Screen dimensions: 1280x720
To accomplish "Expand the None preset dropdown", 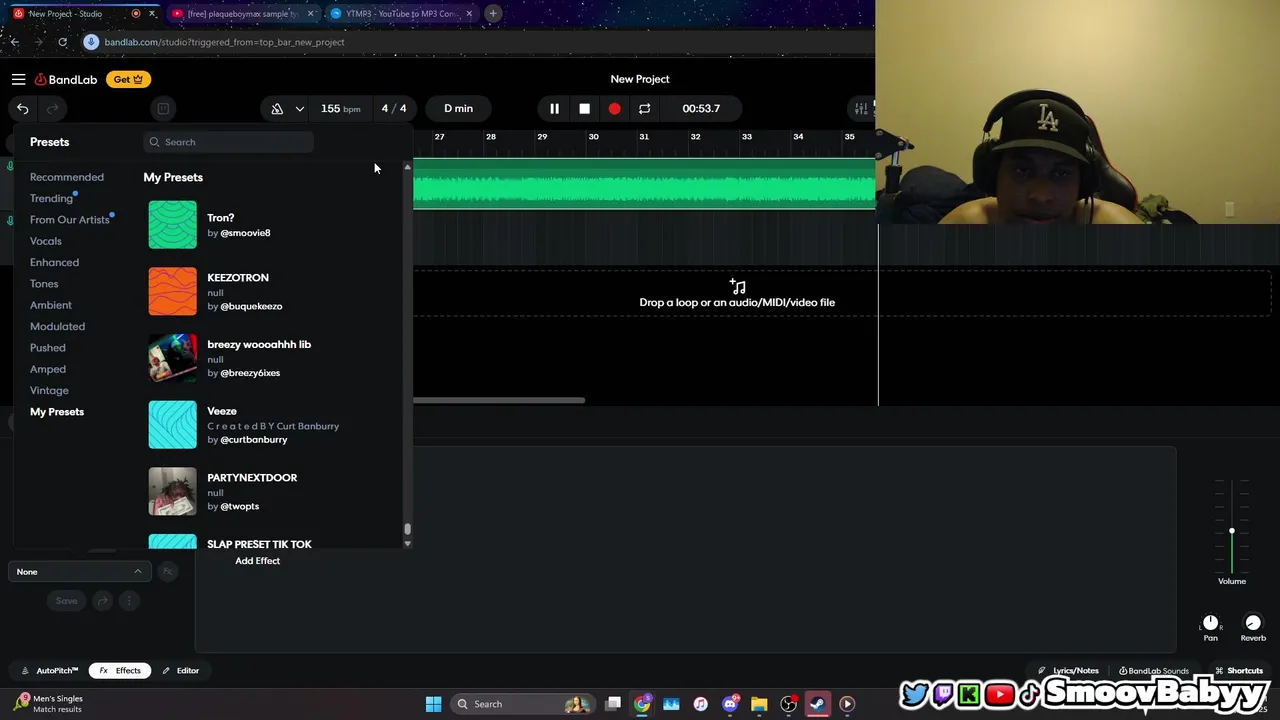I will [x=79, y=572].
